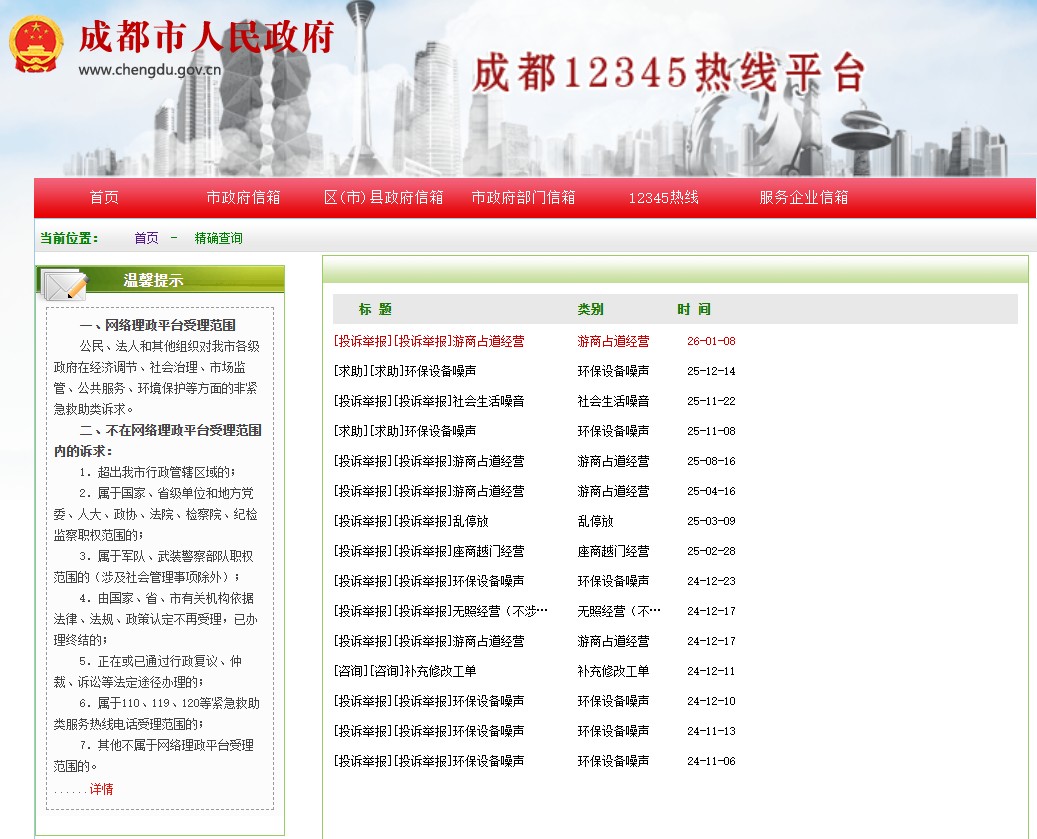Click the national emblem logo icon
The height and width of the screenshot is (839, 1037).
coord(37,44)
